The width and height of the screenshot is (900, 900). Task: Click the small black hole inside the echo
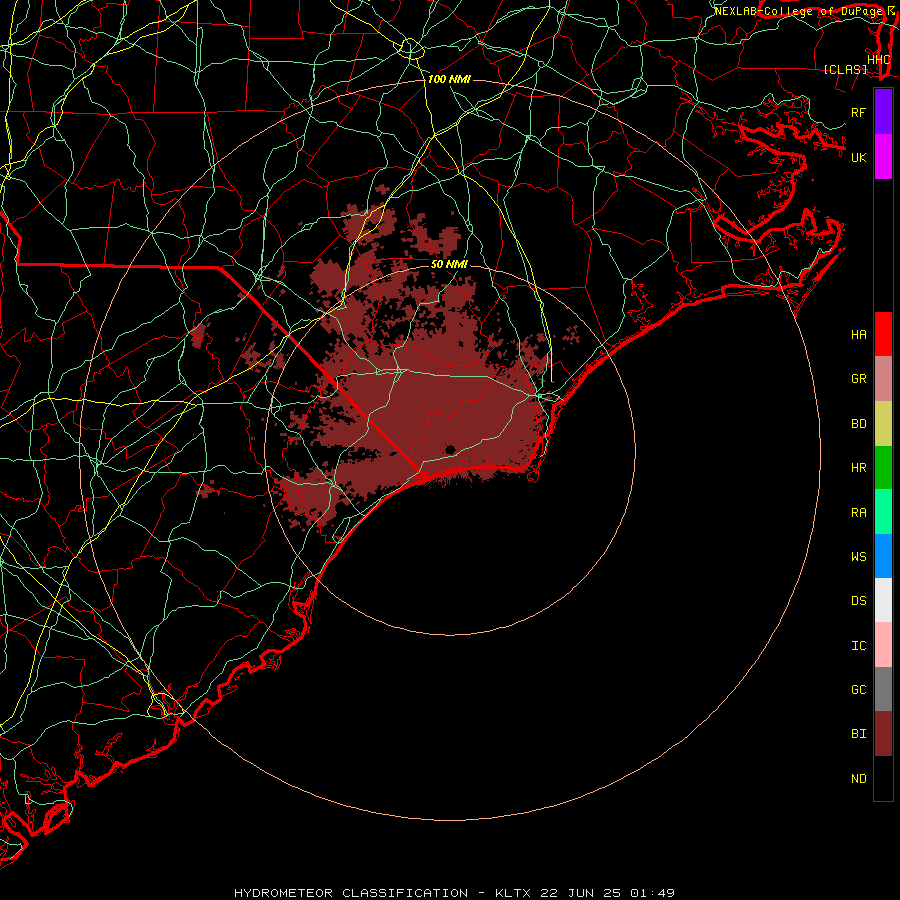[450, 449]
